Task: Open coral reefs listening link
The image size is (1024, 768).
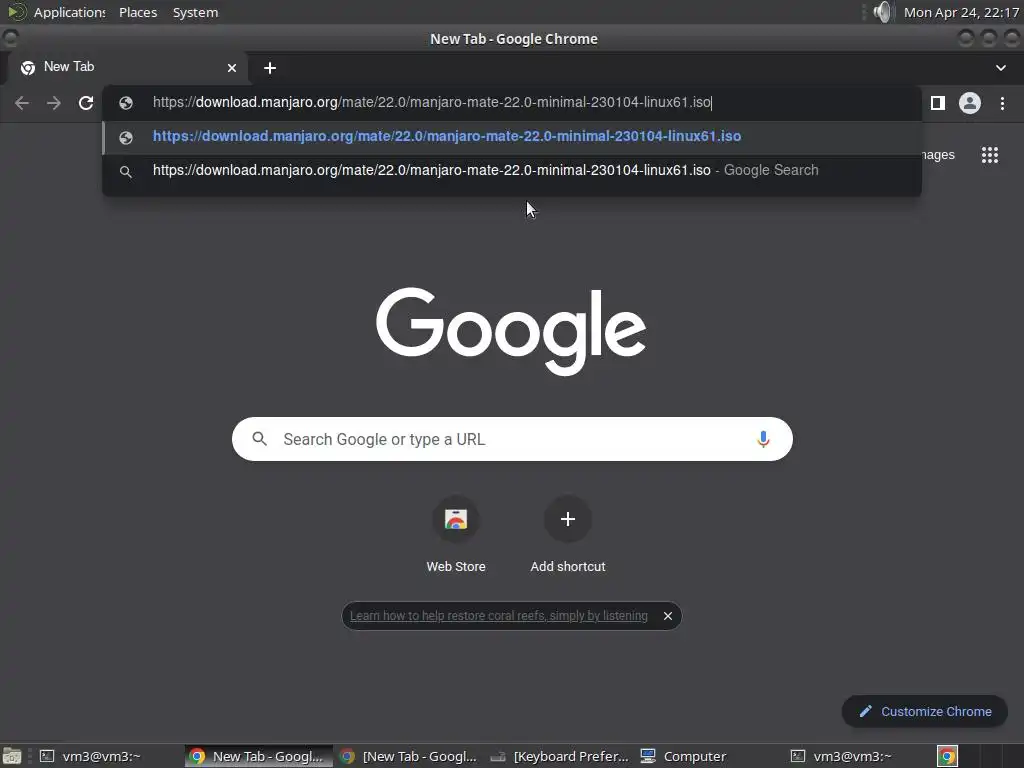Action: [498, 616]
